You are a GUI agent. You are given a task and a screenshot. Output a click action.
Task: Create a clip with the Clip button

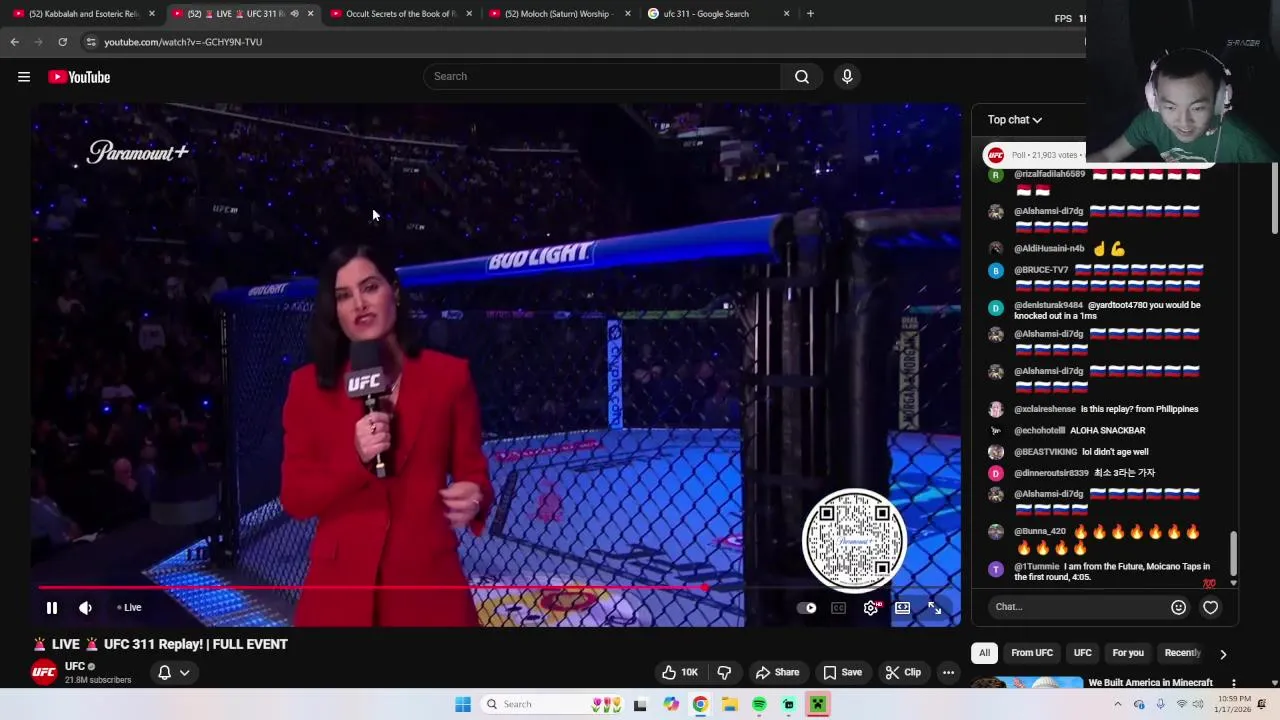[903, 672]
